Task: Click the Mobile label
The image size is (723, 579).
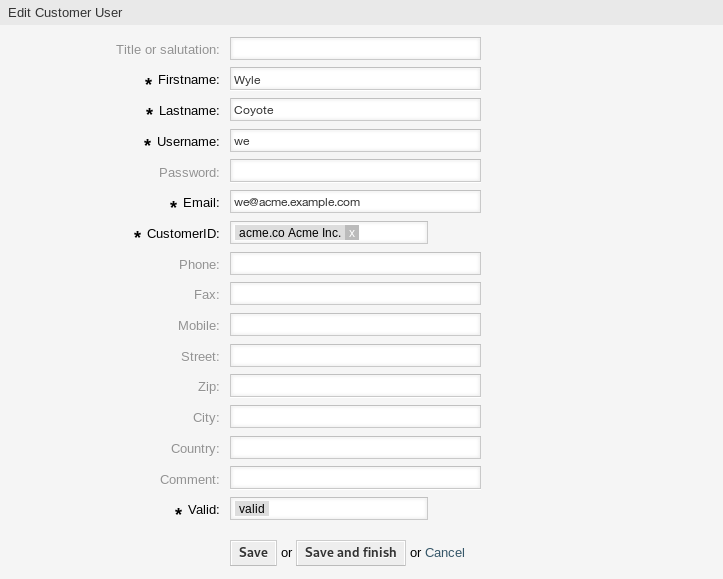Action: pyautogui.click(x=199, y=326)
